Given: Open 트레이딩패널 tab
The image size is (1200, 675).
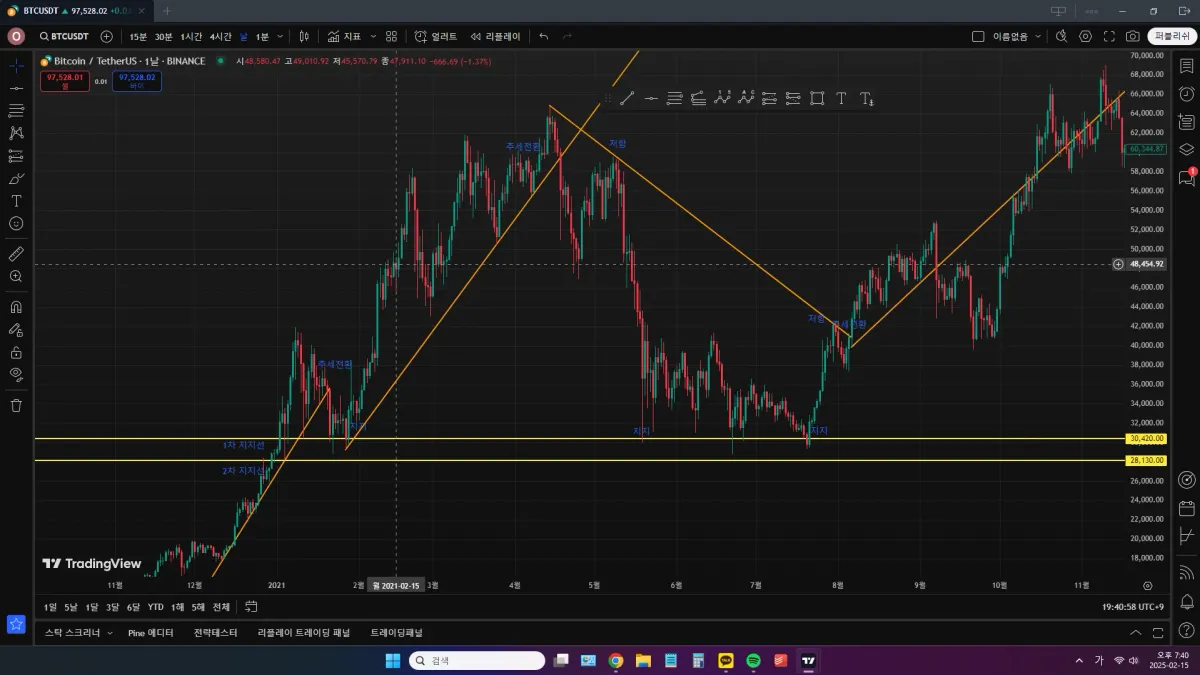Looking at the screenshot, I should 397,633.
